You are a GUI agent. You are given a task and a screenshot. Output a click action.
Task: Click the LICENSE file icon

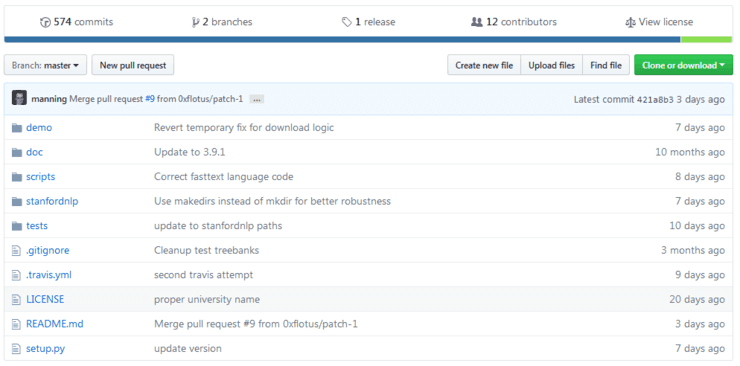17,299
